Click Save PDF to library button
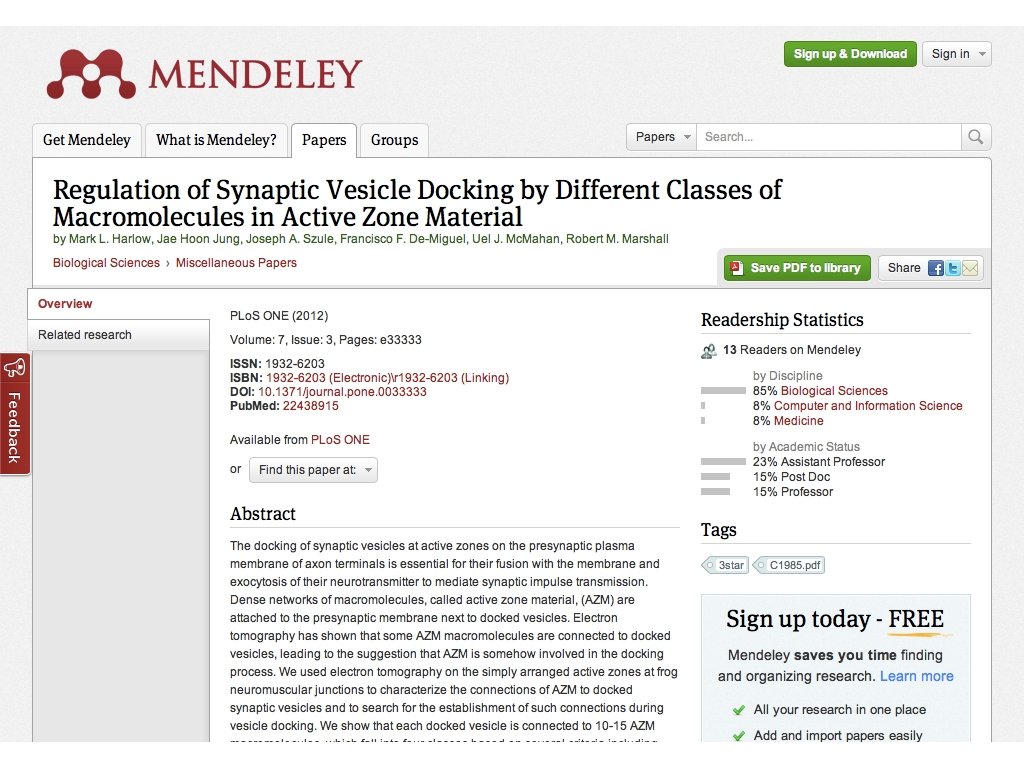 [797, 268]
